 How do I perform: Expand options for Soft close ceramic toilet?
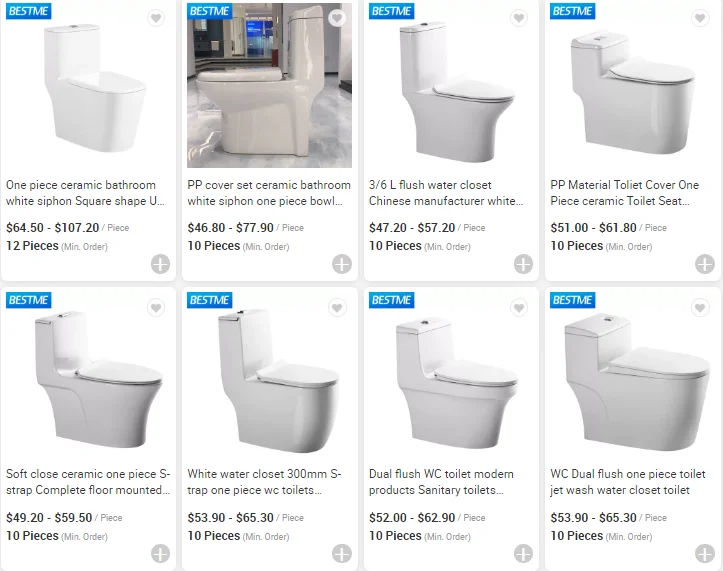[x=160, y=553]
